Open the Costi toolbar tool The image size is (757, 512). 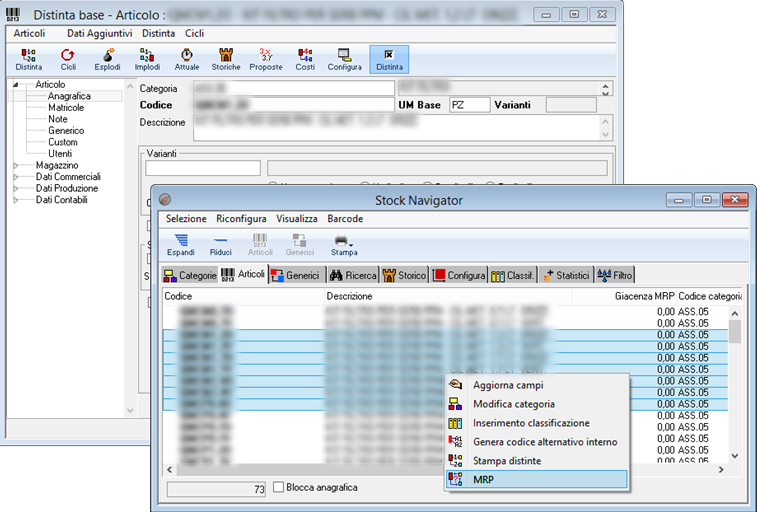(305, 59)
